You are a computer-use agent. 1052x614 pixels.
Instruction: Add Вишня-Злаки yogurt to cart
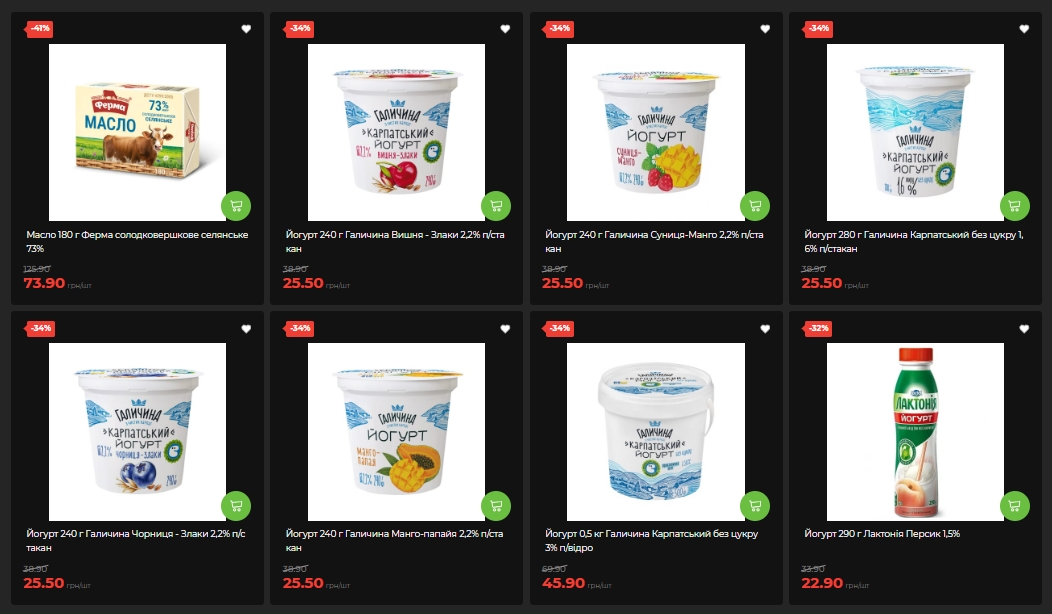coord(496,206)
